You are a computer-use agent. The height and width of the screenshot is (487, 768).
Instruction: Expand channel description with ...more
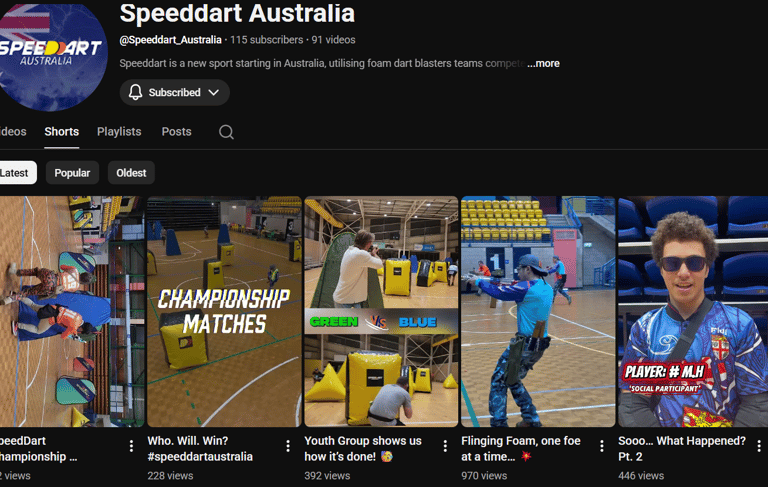(x=544, y=63)
